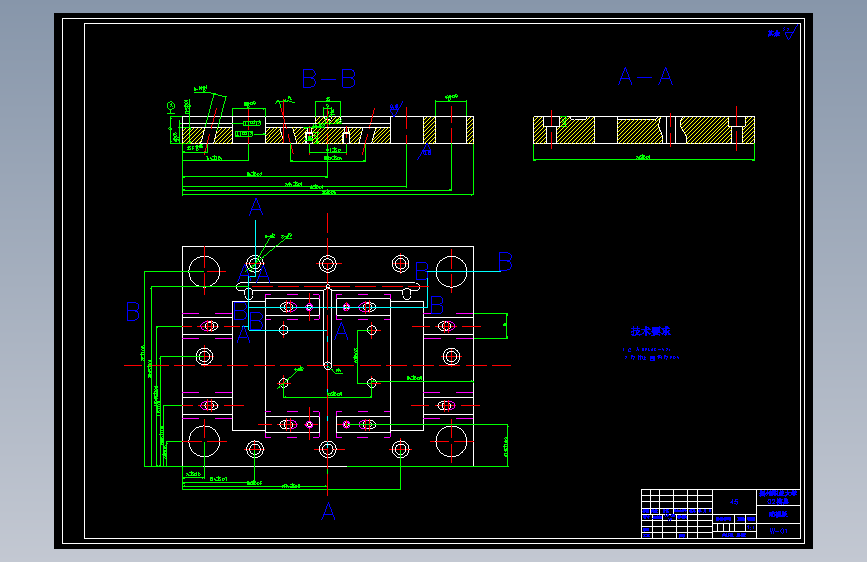Select the top center counterbored hole in plan view
867x562 pixels.
coord(327,264)
